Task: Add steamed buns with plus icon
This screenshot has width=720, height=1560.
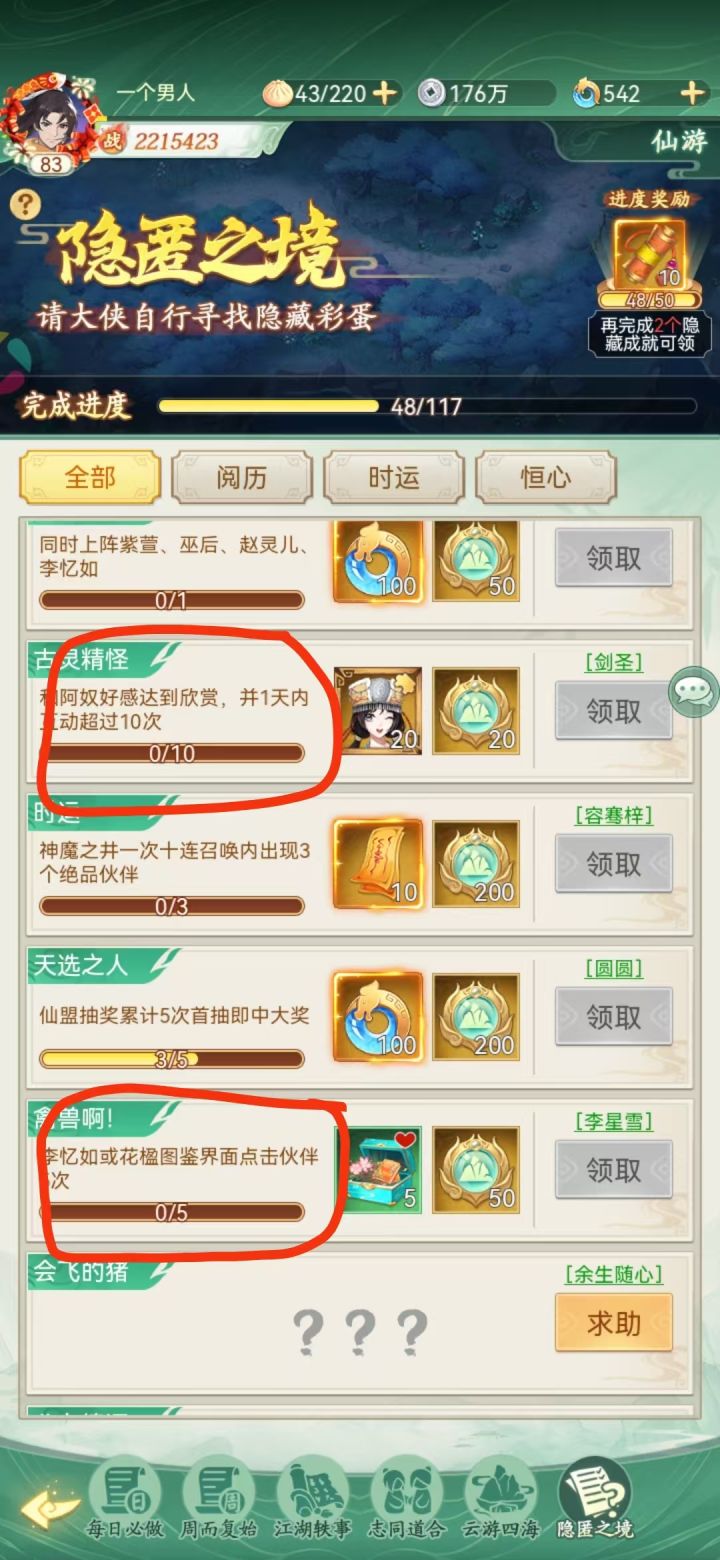Action: click(384, 94)
